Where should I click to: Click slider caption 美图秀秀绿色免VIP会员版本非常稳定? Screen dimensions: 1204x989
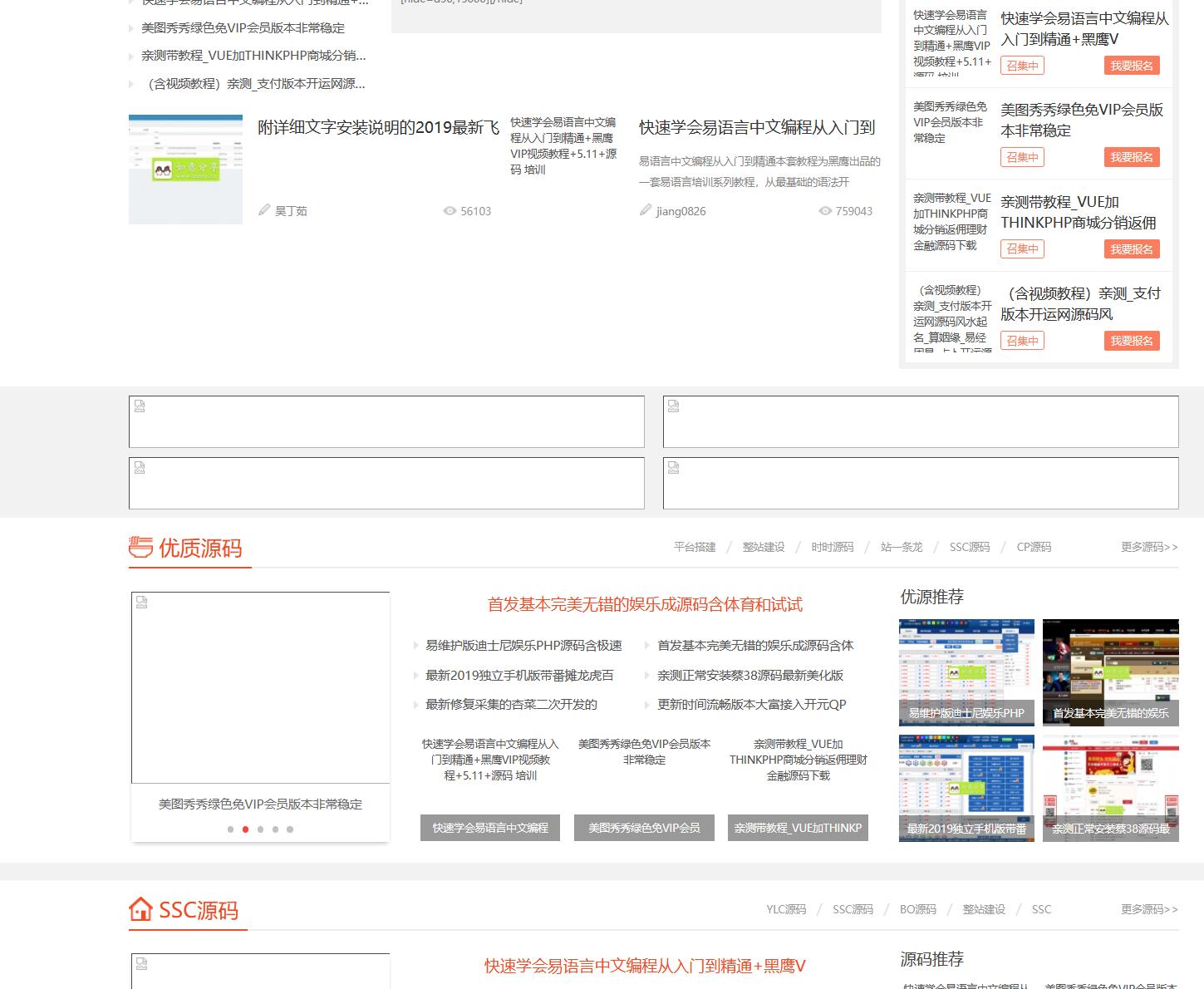[260, 804]
